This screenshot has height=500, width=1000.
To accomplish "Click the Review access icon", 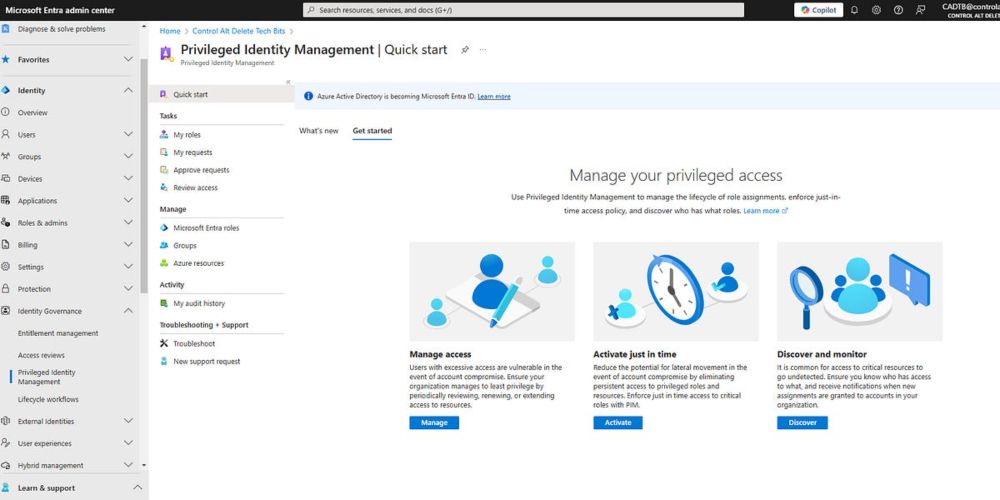I will [x=164, y=188].
